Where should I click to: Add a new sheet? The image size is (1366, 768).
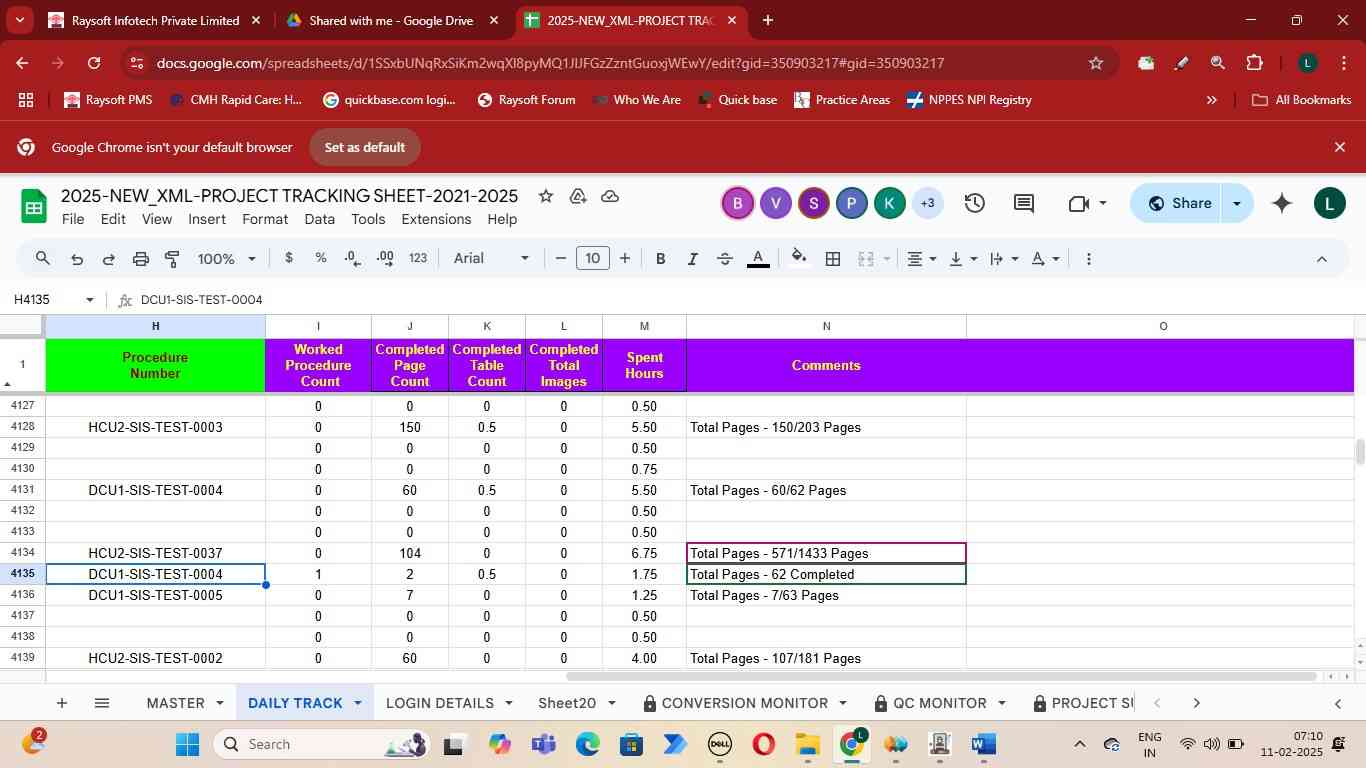pyautogui.click(x=62, y=703)
